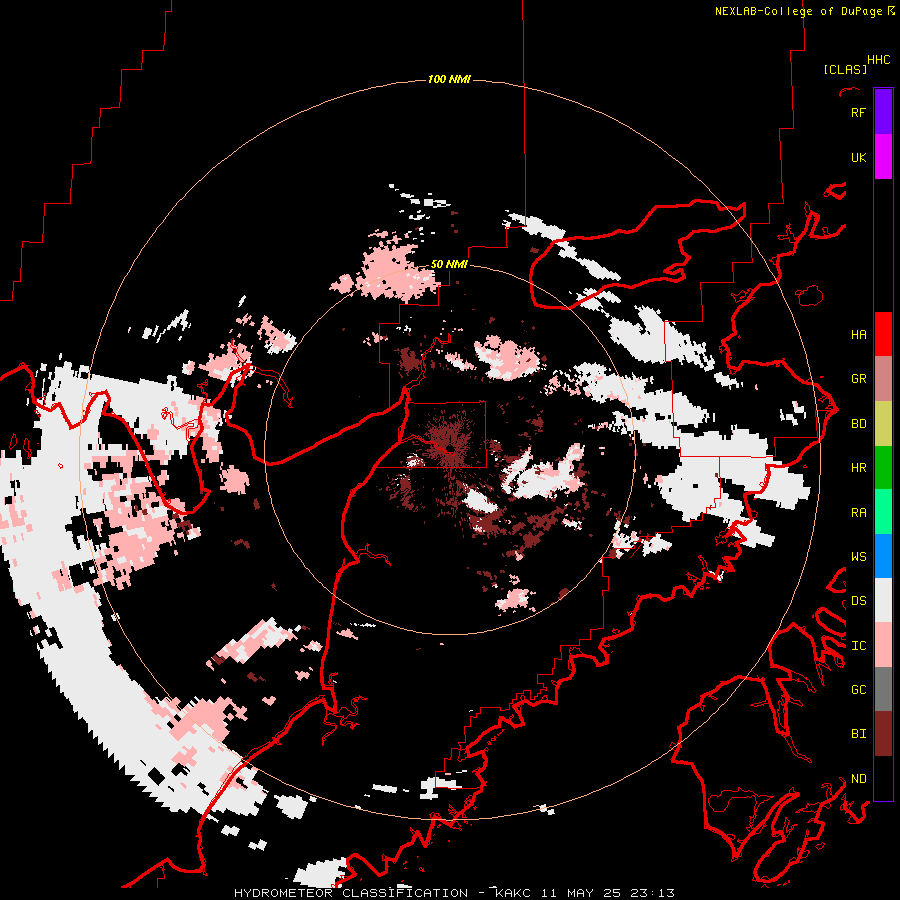Click the HHC product code label

(878, 60)
